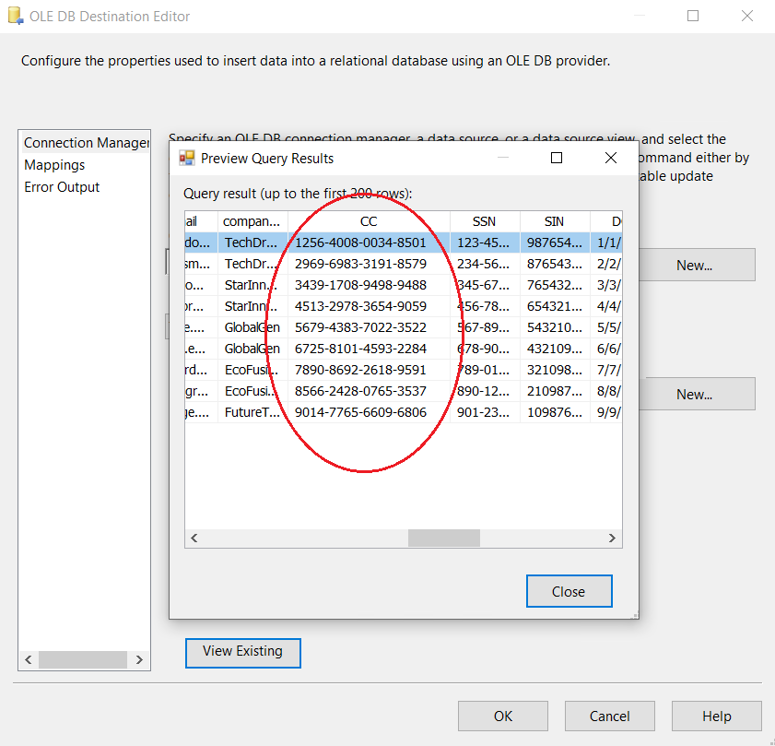Image resolution: width=775 pixels, height=746 pixels.
Task: Select the Connection Manager page
Action: [86, 143]
